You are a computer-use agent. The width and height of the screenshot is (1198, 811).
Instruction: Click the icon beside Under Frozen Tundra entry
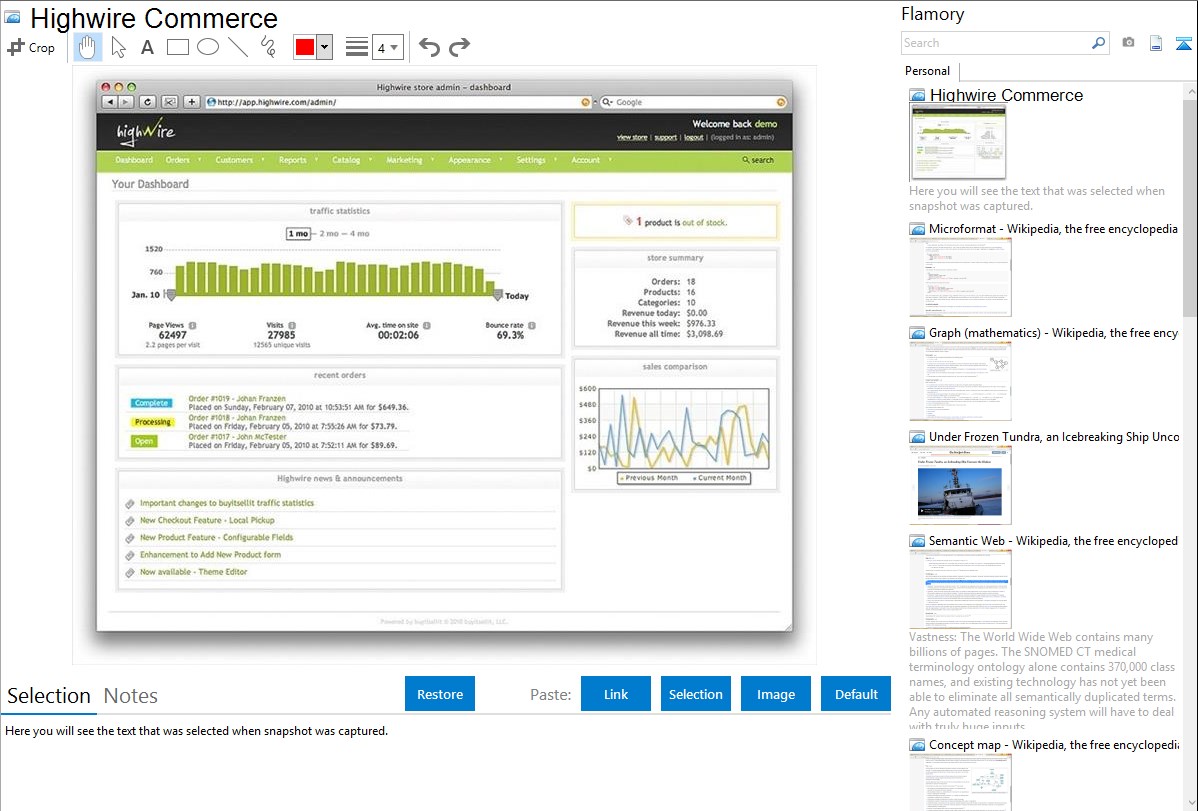click(x=917, y=437)
